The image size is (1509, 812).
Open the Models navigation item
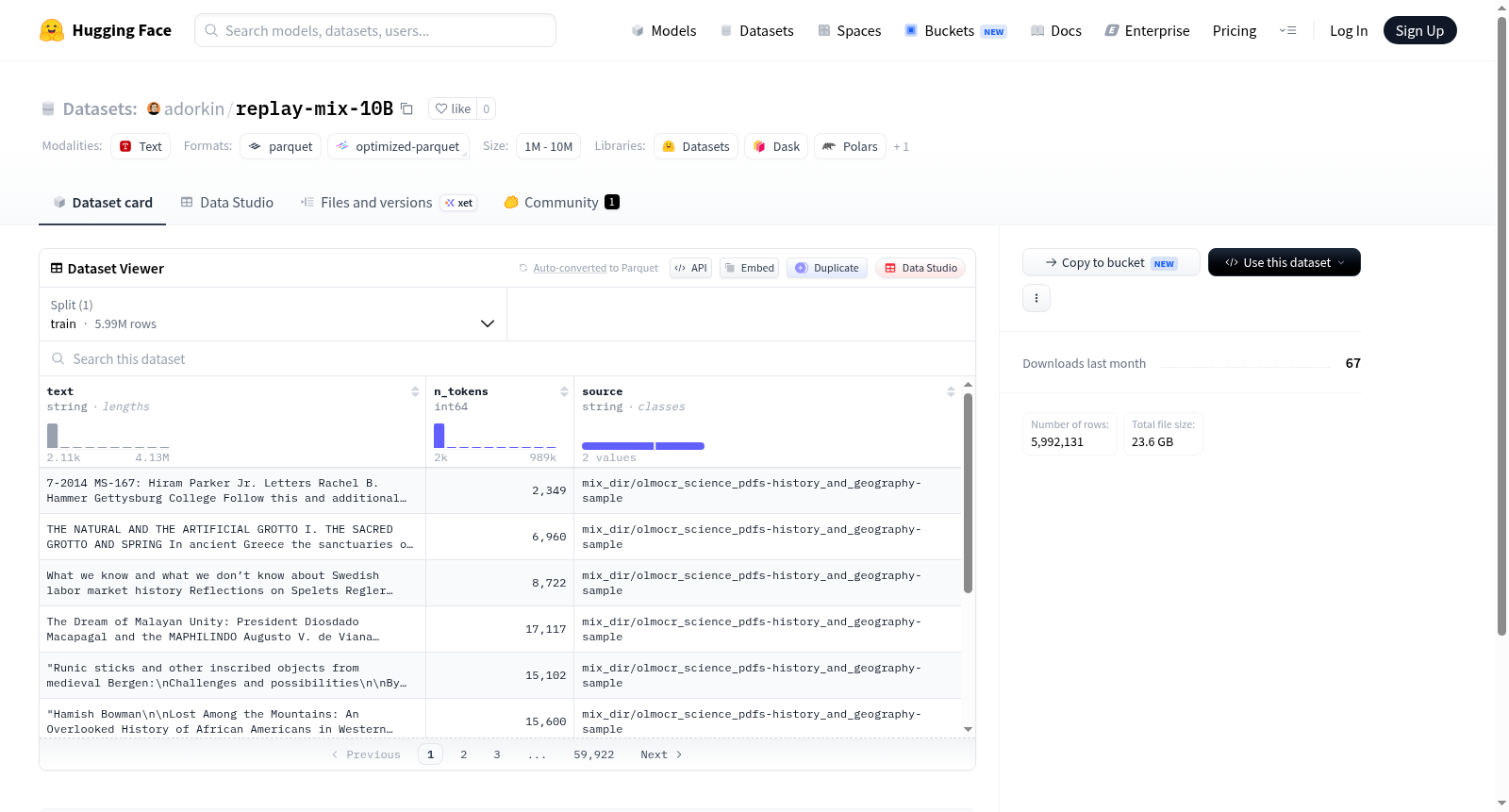664,30
